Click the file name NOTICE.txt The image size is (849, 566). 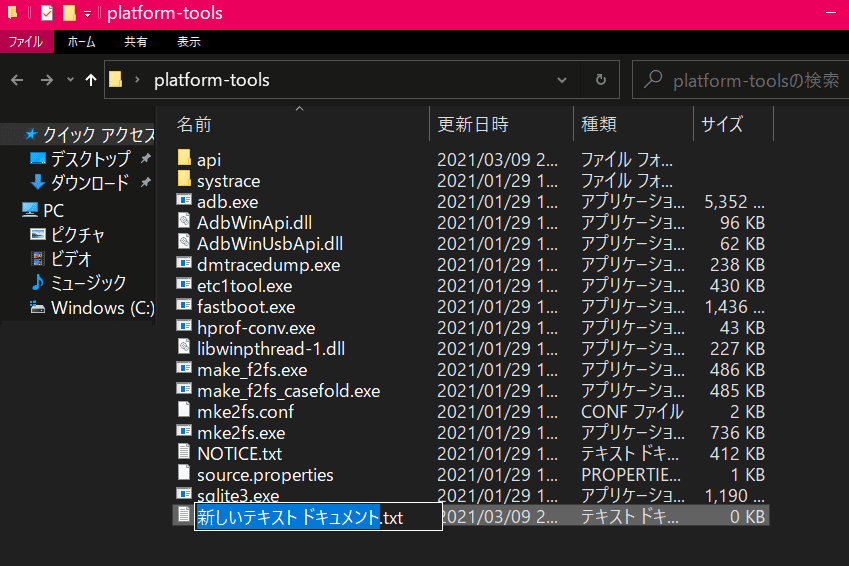(x=239, y=454)
